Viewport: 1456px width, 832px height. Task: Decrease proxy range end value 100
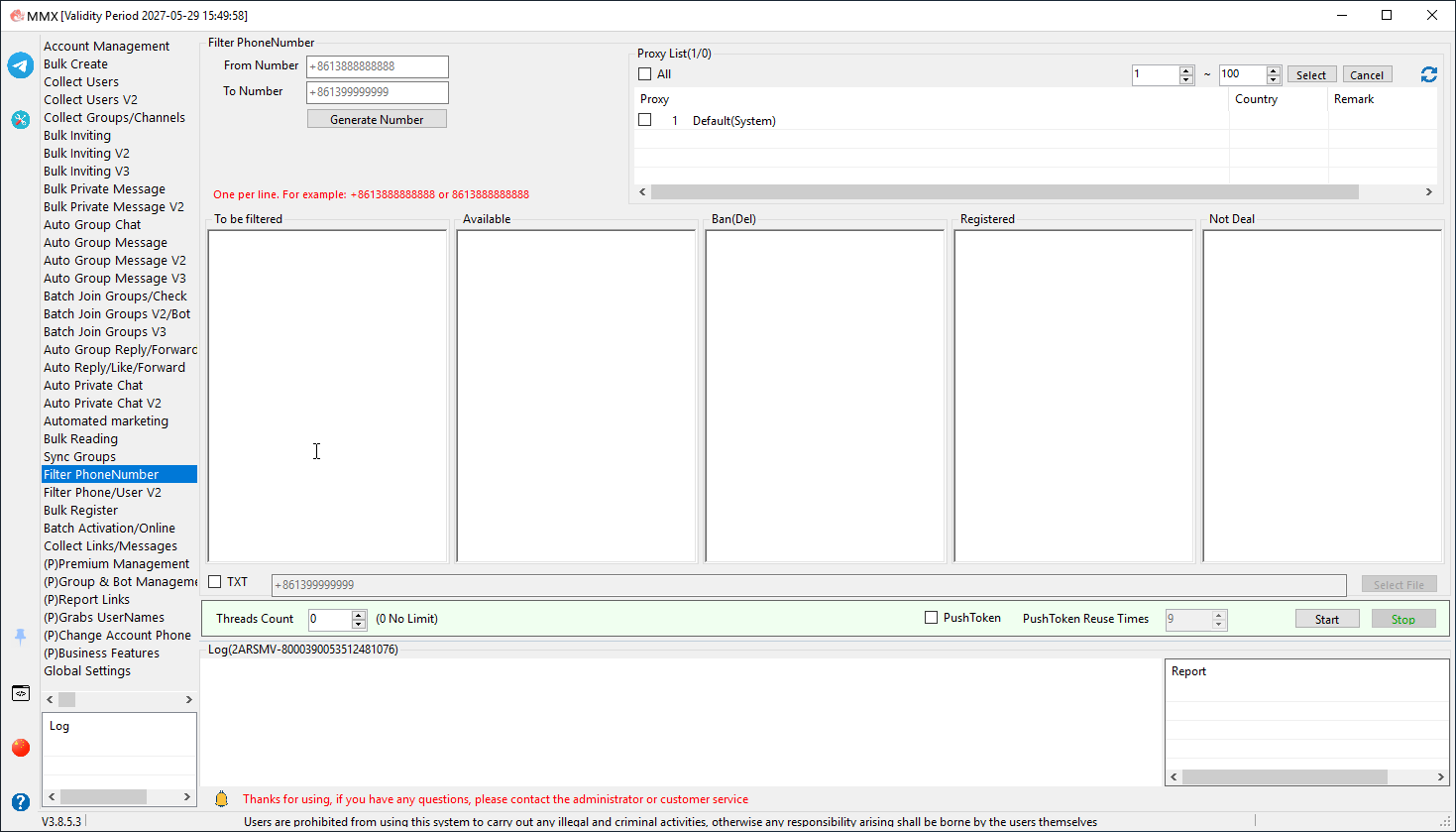point(1274,79)
